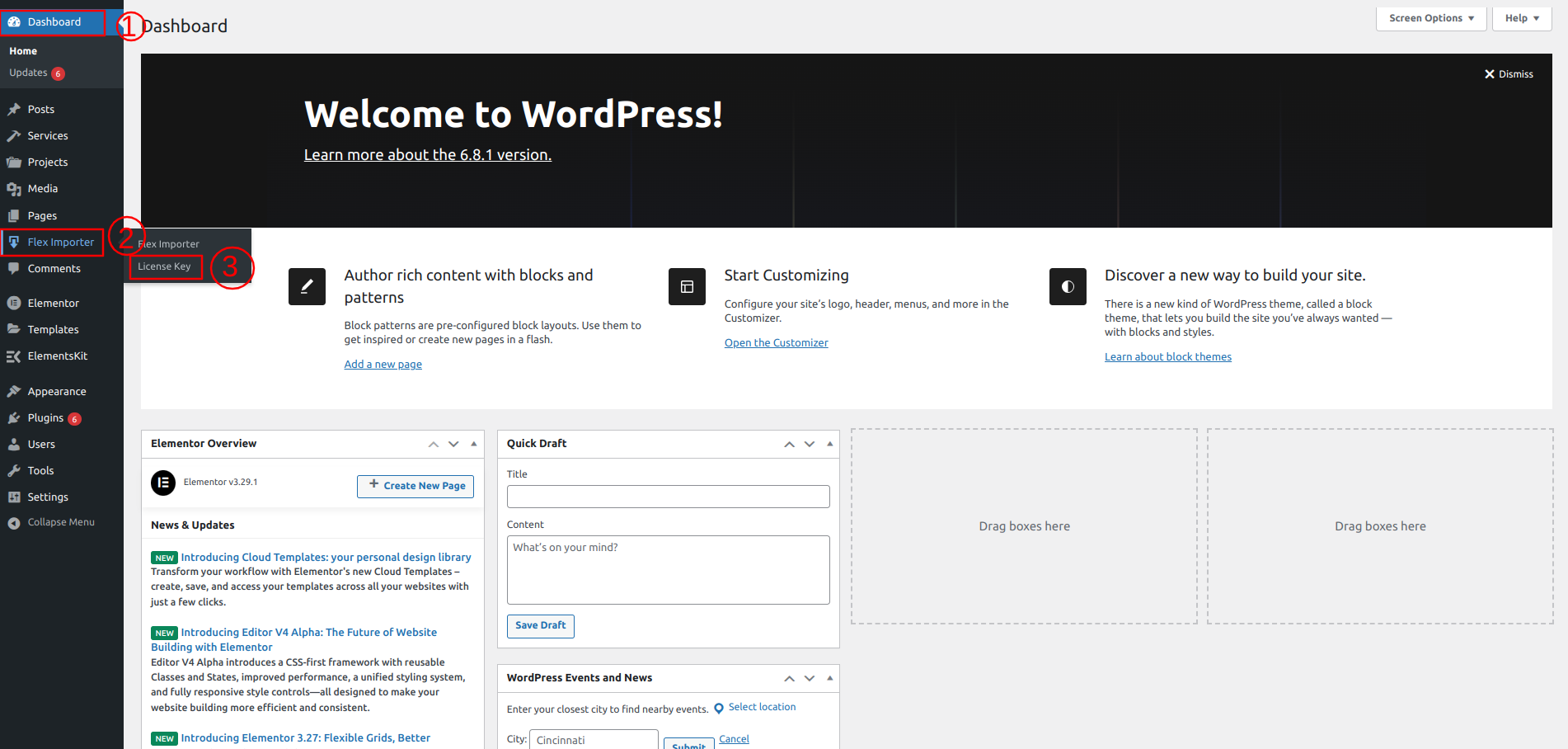Open the Customizer link
The image size is (1568, 749).
(776, 343)
